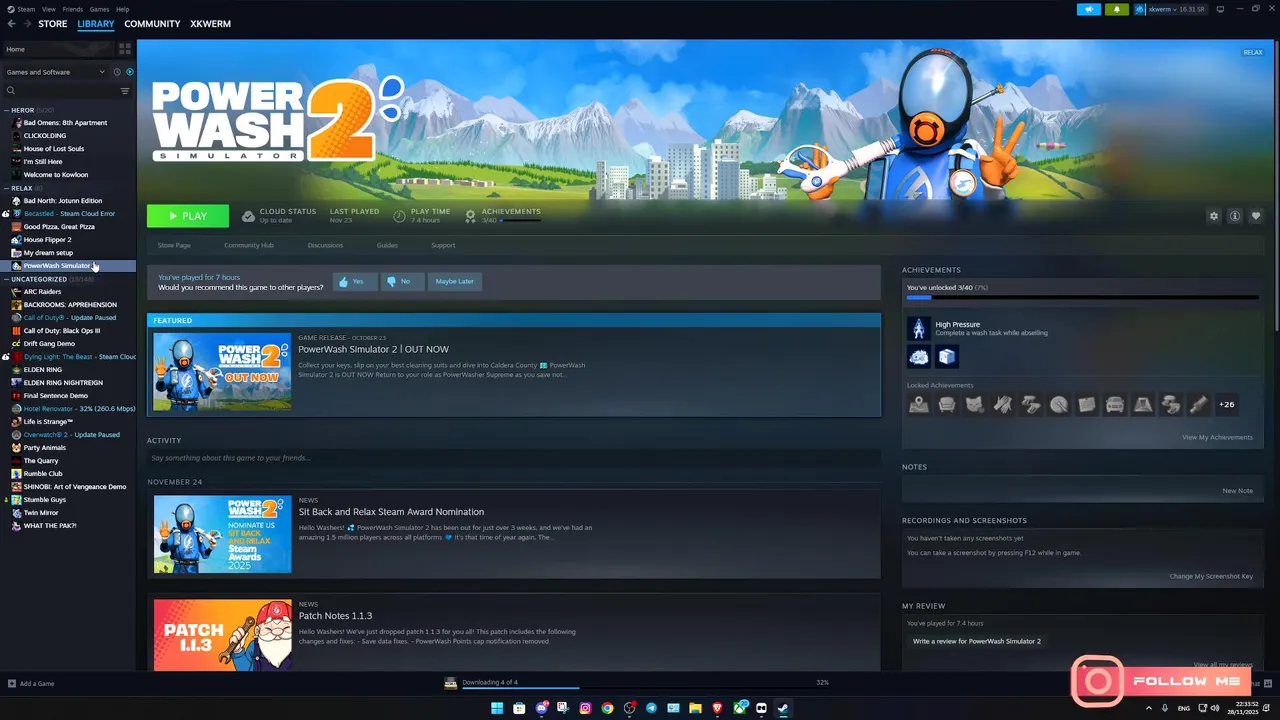Select ELDEN RING NIGHTREIGN in library
Viewport: 1280px width, 720px height.
[x=62, y=382]
